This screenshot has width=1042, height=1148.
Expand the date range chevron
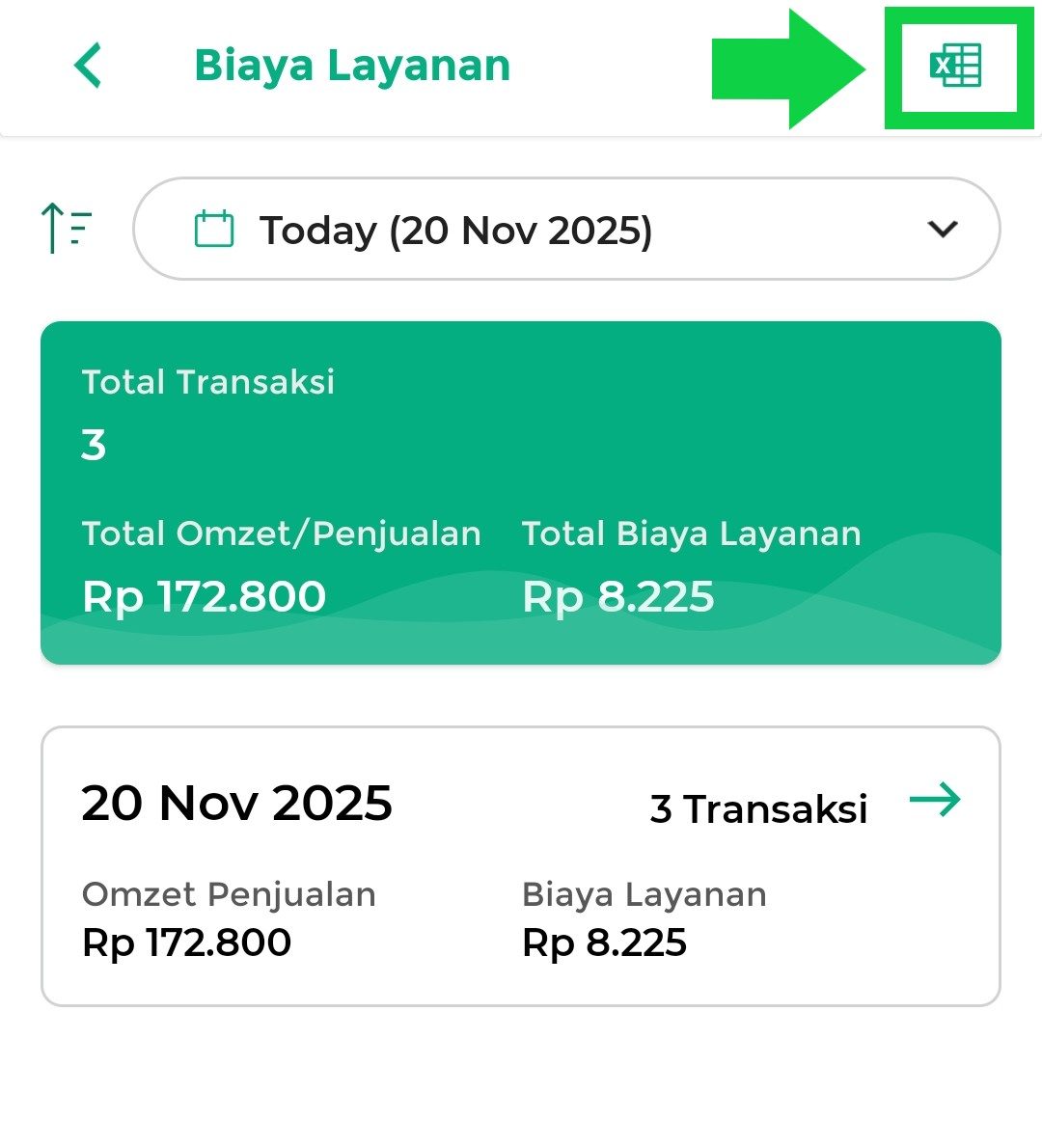[942, 230]
